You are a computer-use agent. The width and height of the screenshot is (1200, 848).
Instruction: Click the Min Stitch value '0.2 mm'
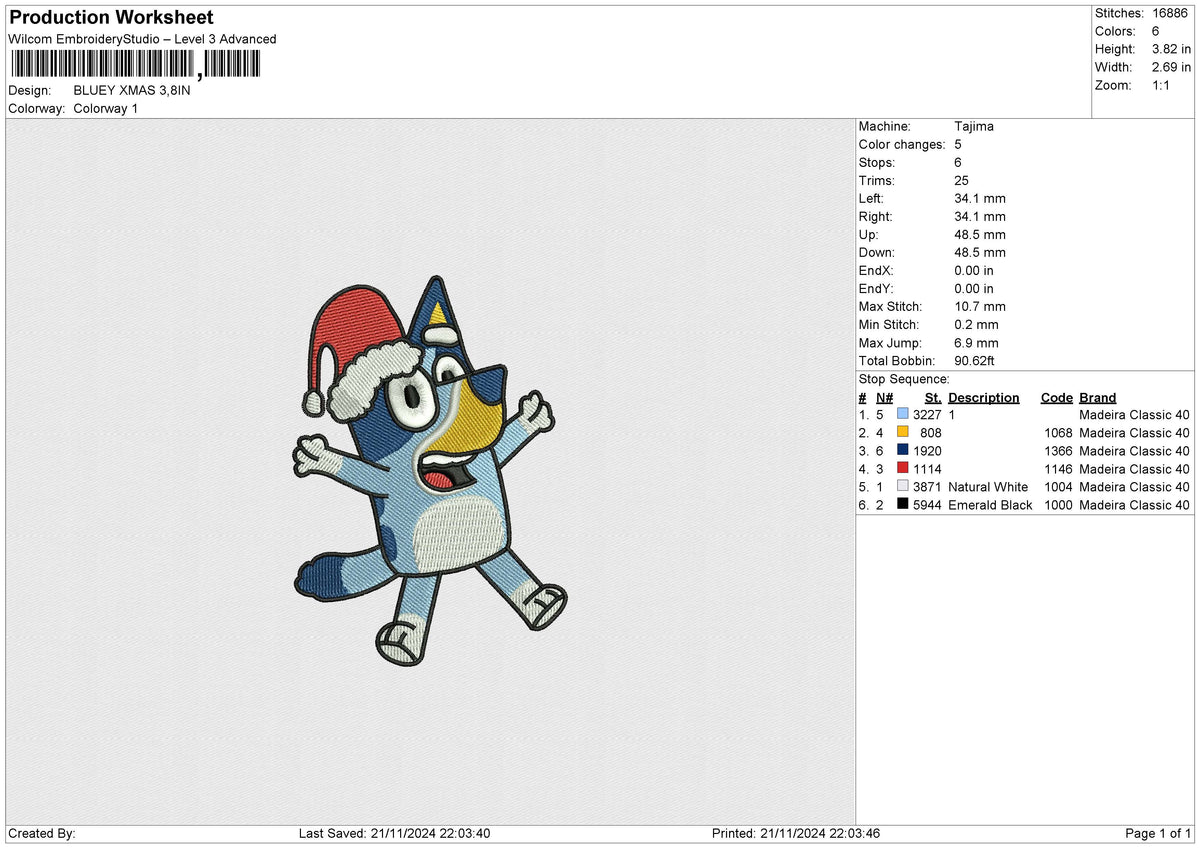[977, 324]
